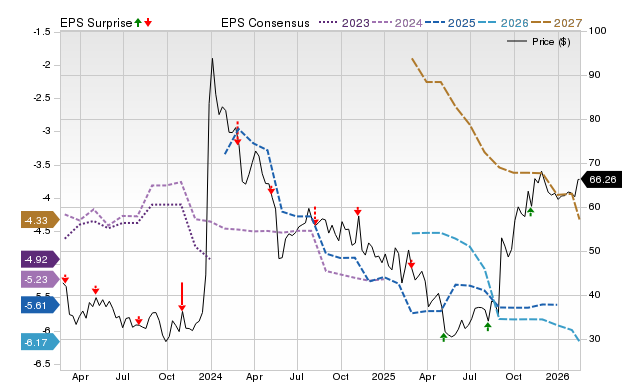Click the 2025 label on the time axis
The height and width of the screenshot is (382, 640).
tap(384, 376)
